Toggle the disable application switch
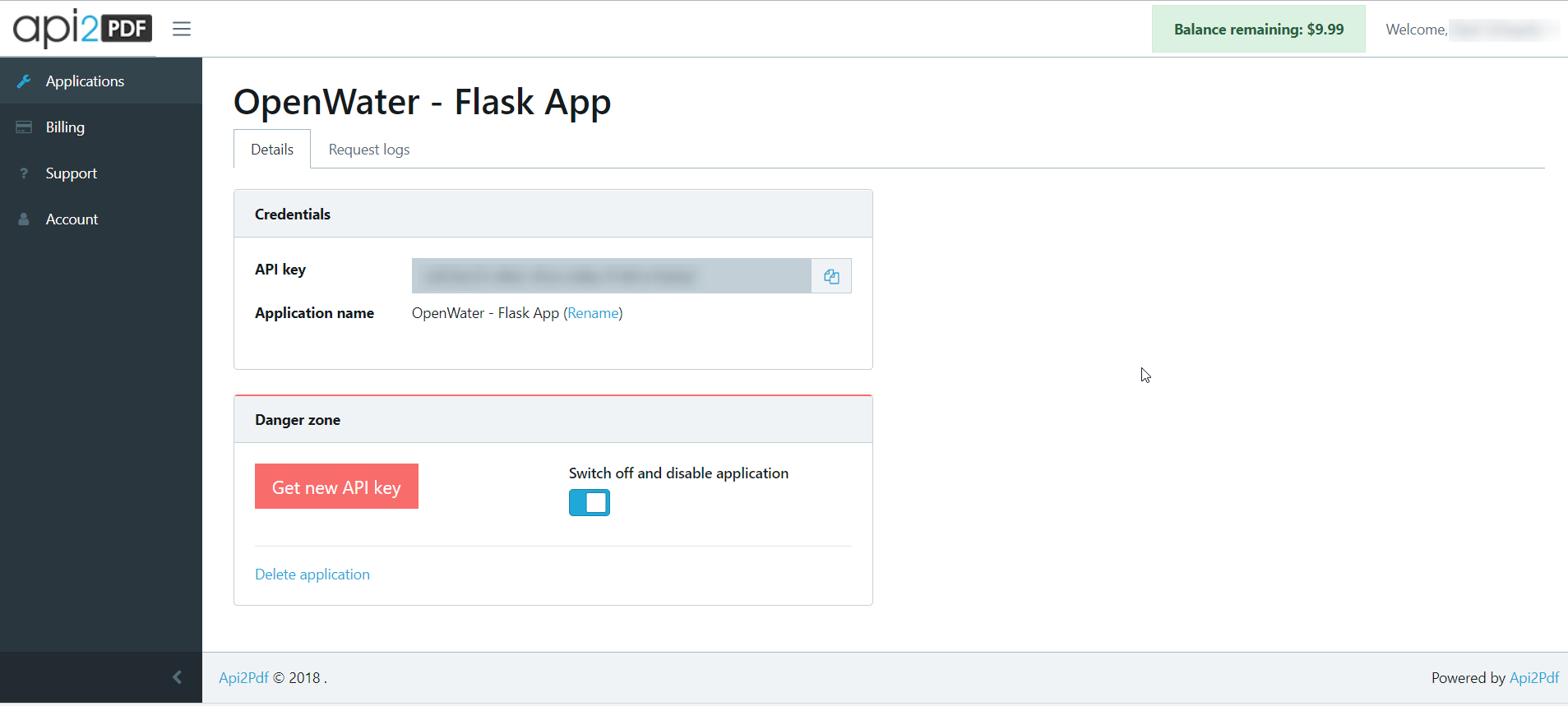Image resolution: width=1568 pixels, height=706 pixels. click(590, 502)
